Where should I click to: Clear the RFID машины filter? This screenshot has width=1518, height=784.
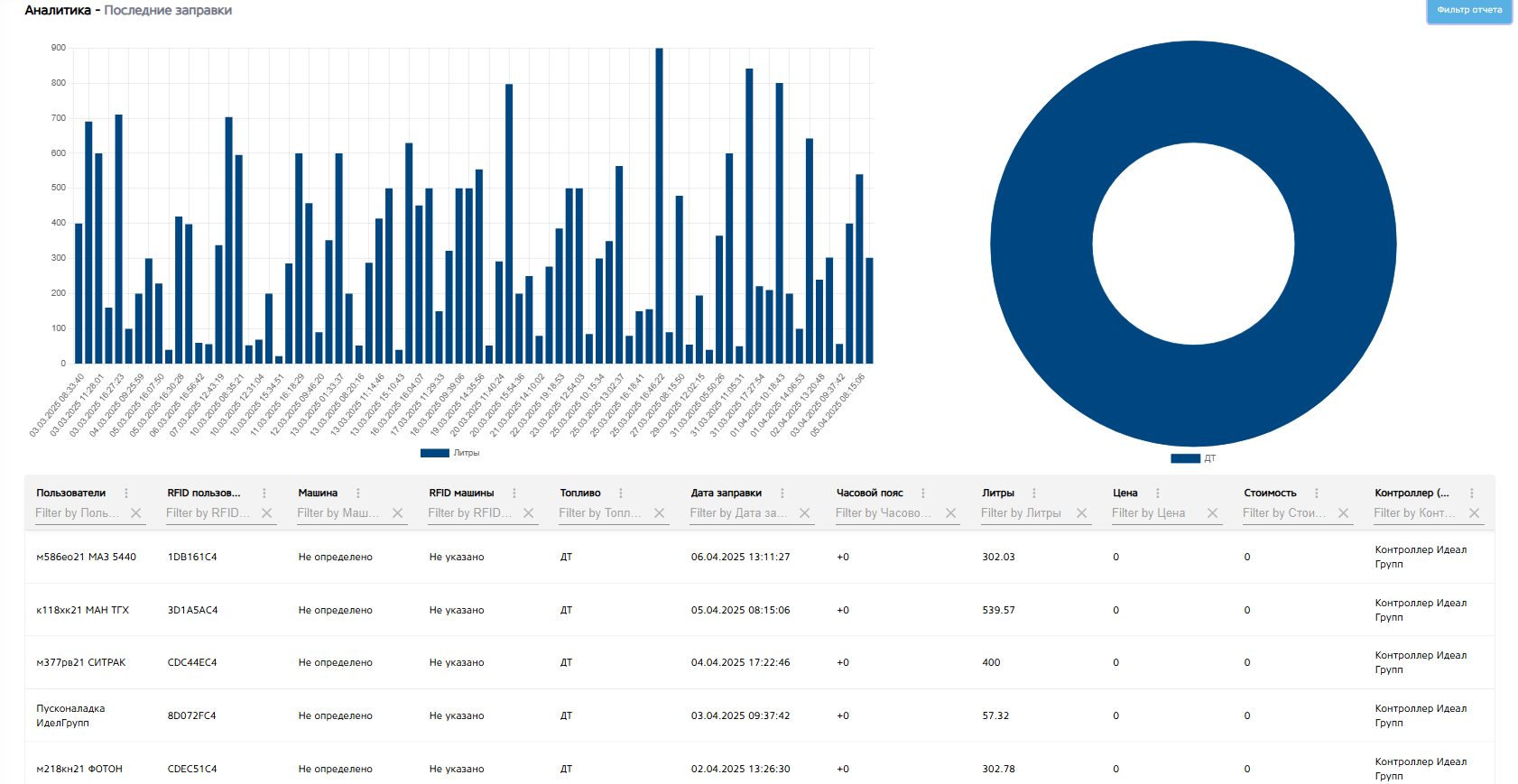(529, 513)
